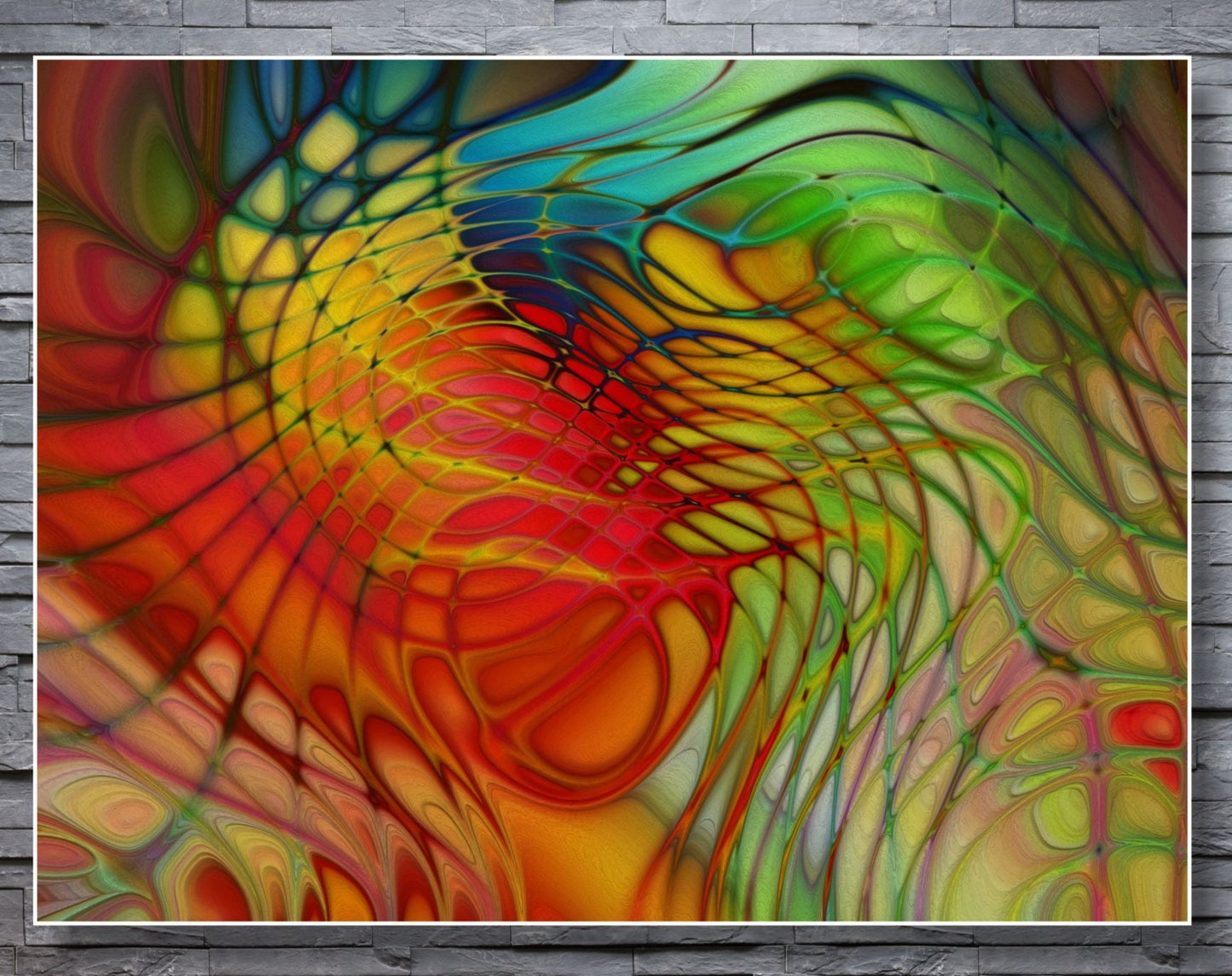
Task: Click the white border's bottom-right corner
Action: tap(1188, 921)
